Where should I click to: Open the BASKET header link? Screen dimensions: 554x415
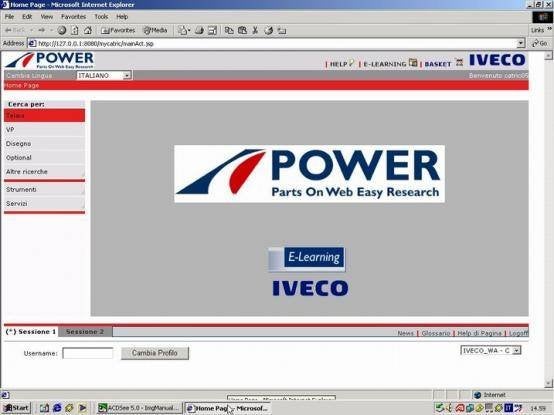click(x=438, y=64)
